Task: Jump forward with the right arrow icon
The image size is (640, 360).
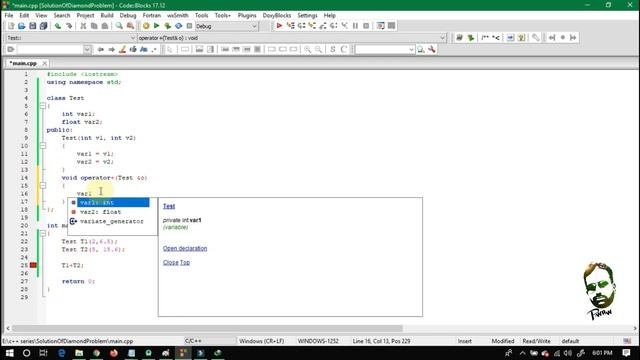Action: click(x=111, y=49)
